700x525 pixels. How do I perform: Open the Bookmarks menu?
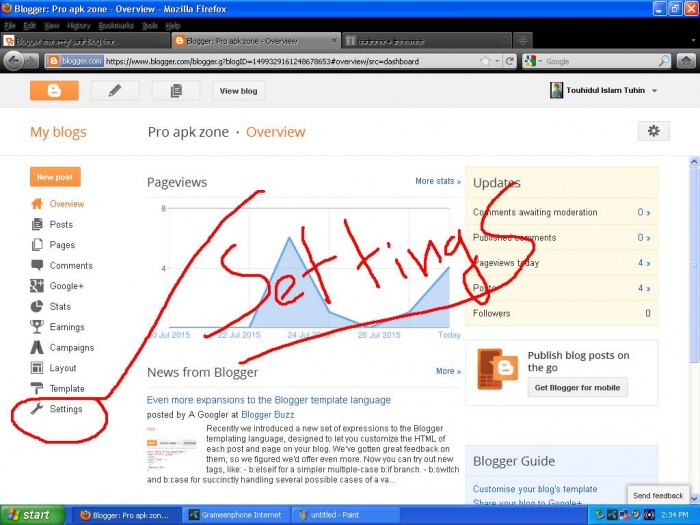point(116,25)
